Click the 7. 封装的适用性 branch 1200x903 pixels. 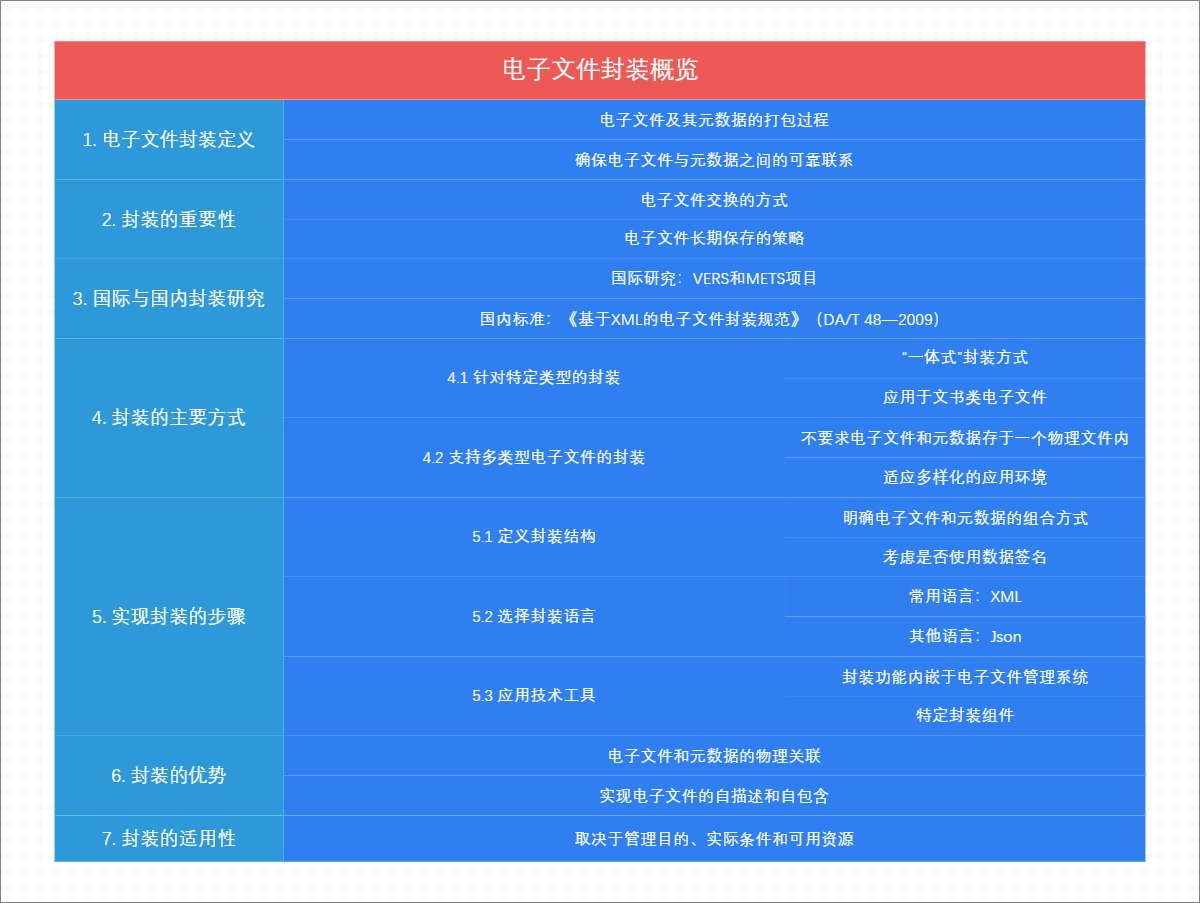(x=169, y=837)
